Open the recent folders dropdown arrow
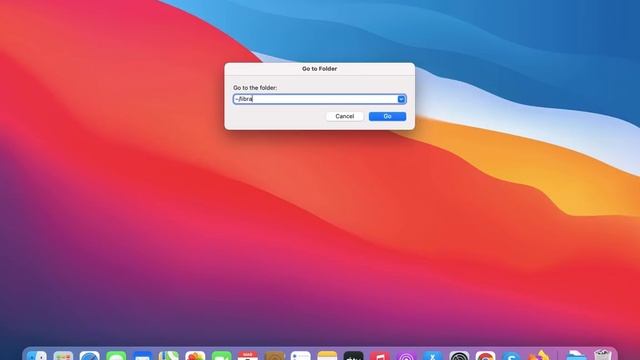This screenshot has height=360, width=640. click(401, 99)
